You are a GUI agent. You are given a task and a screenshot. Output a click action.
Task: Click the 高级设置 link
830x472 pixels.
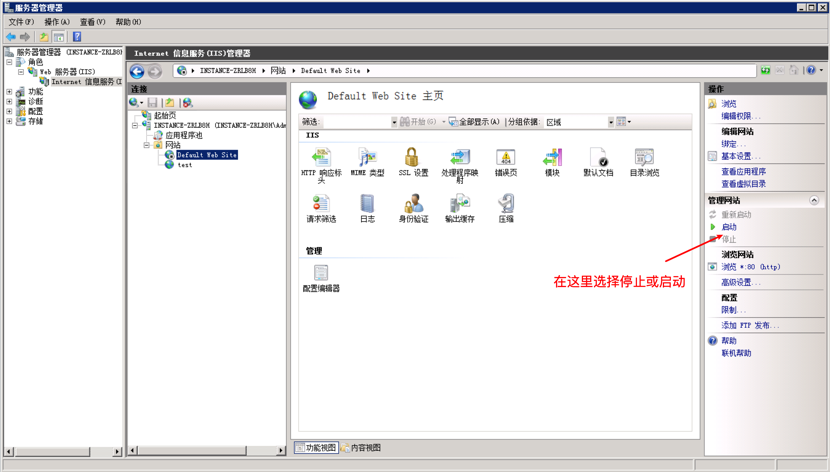741,283
